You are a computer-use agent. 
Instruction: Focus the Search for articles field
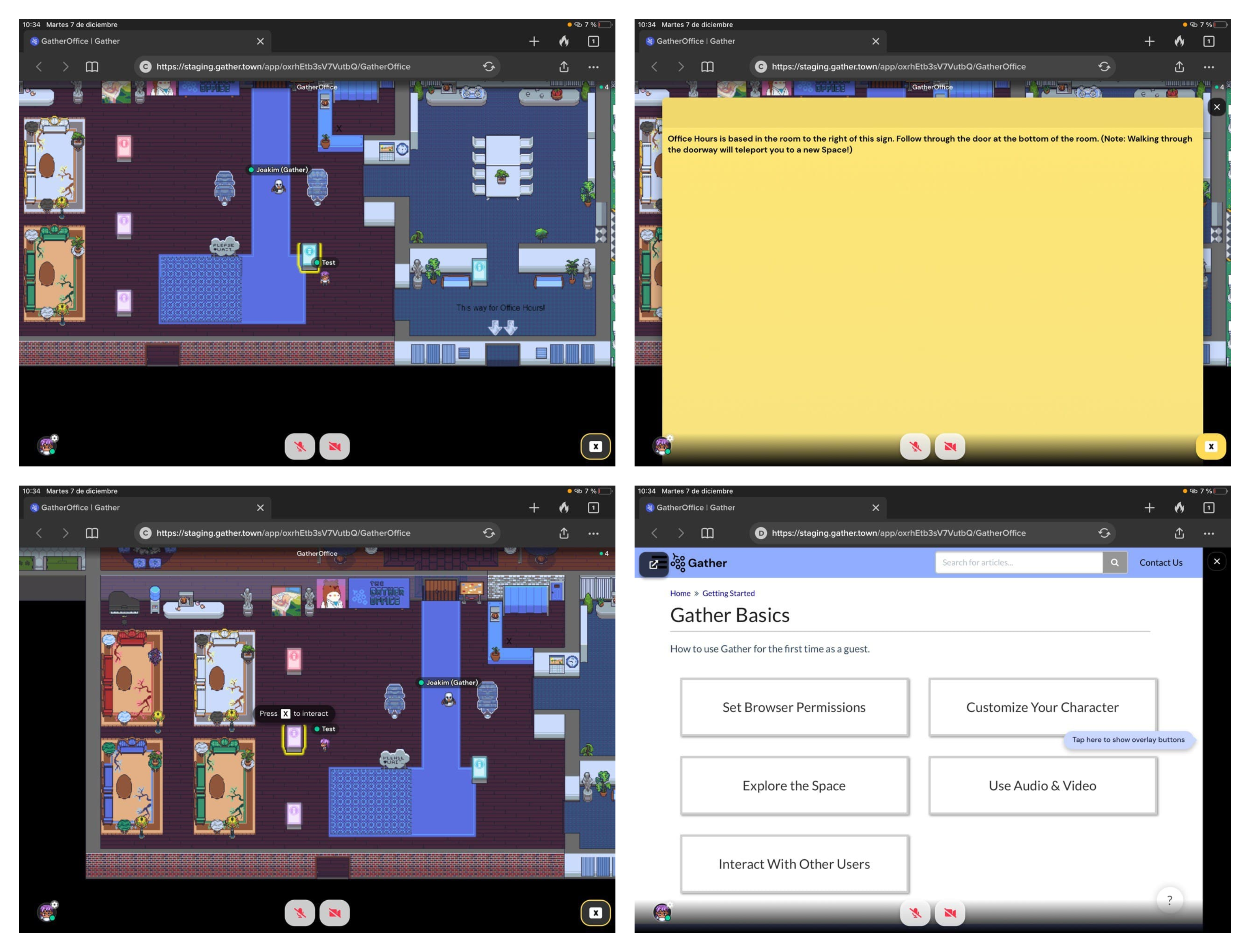tap(1018, 562)
